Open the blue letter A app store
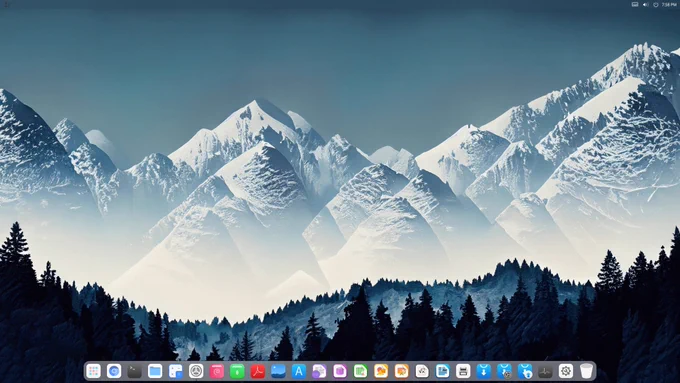680x383 pixels. click(299, 371)
